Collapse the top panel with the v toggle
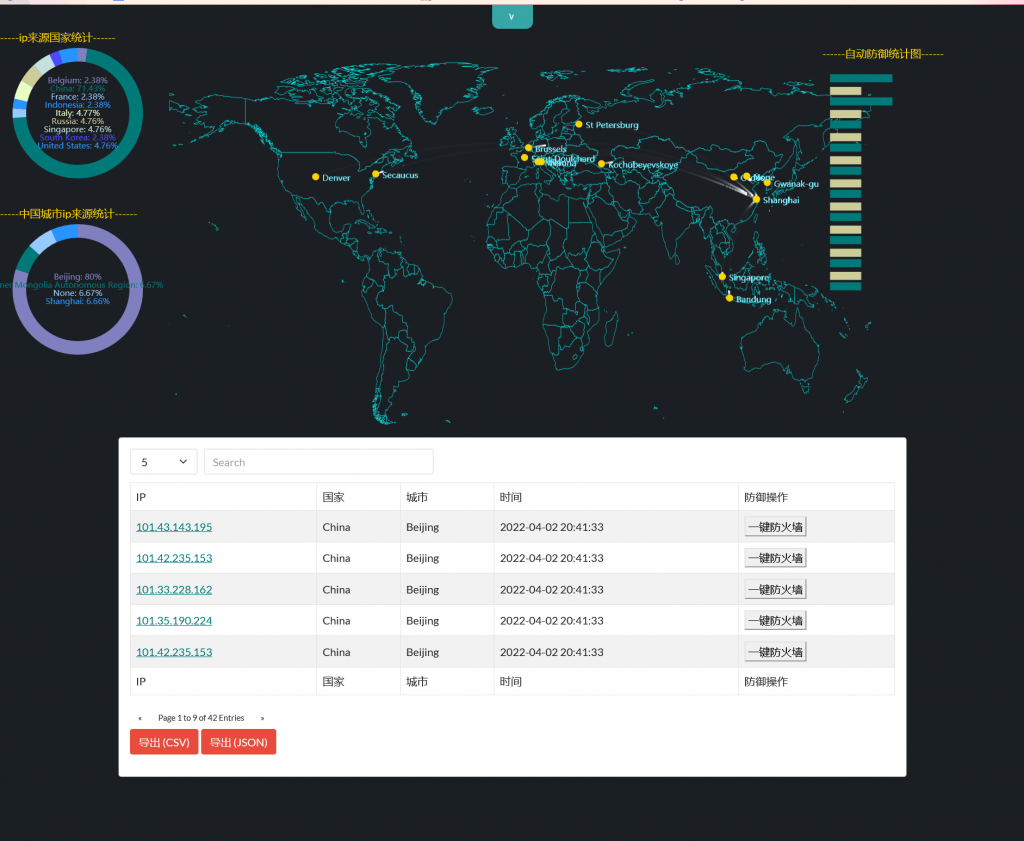 512,17
